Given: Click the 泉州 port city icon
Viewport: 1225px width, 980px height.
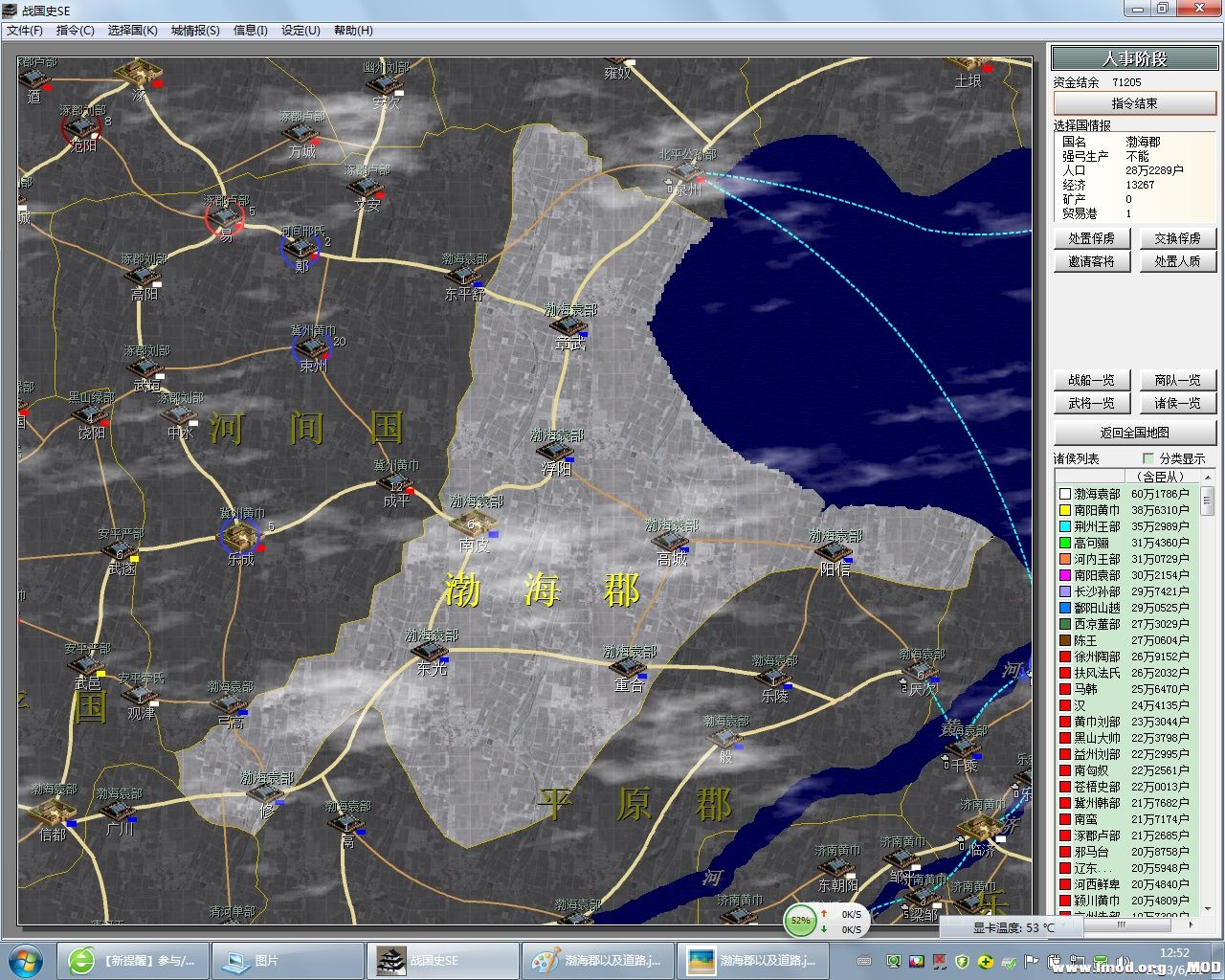Looking at the screenshot, I should tap(686, 172).
